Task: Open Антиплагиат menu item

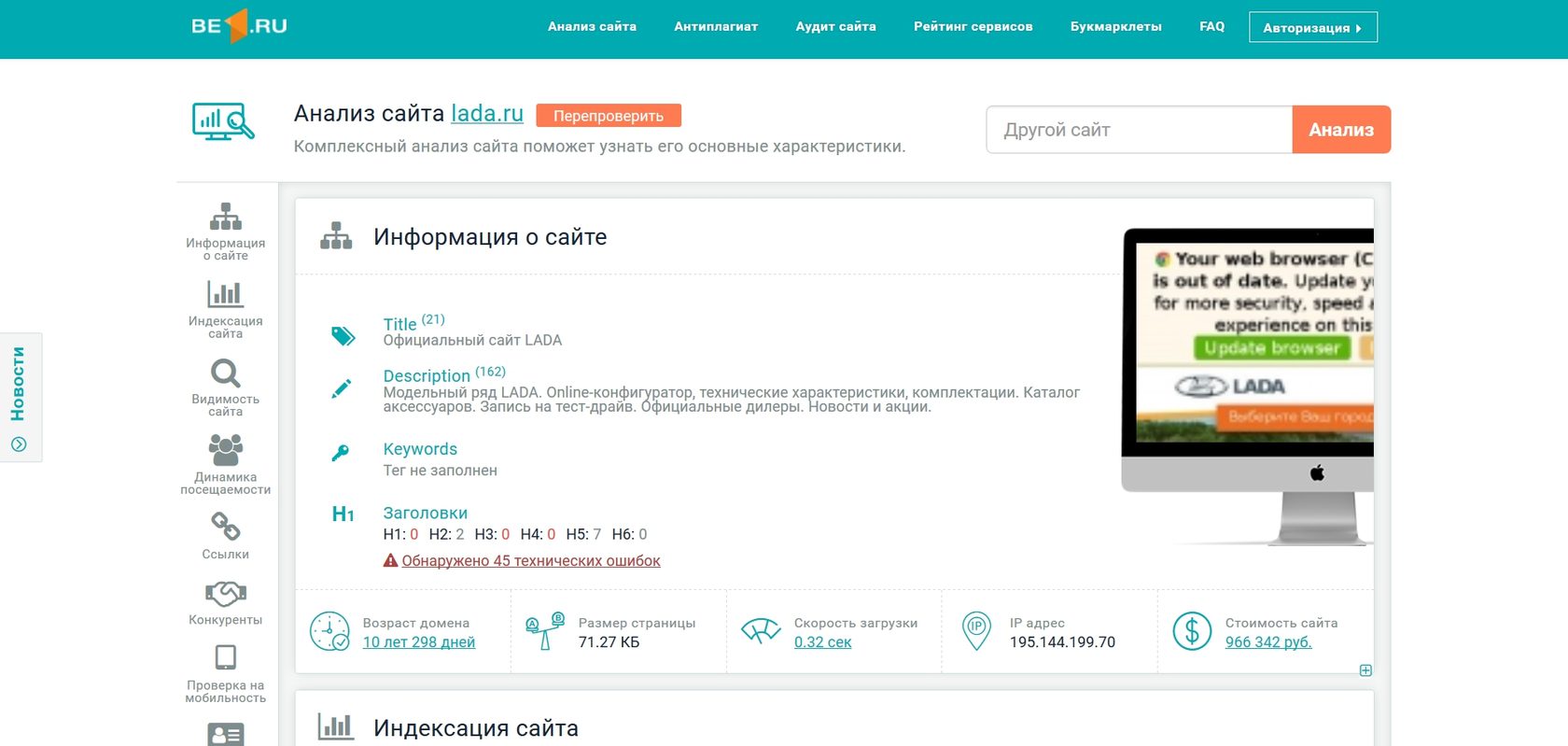Action: tap(716, 26)
